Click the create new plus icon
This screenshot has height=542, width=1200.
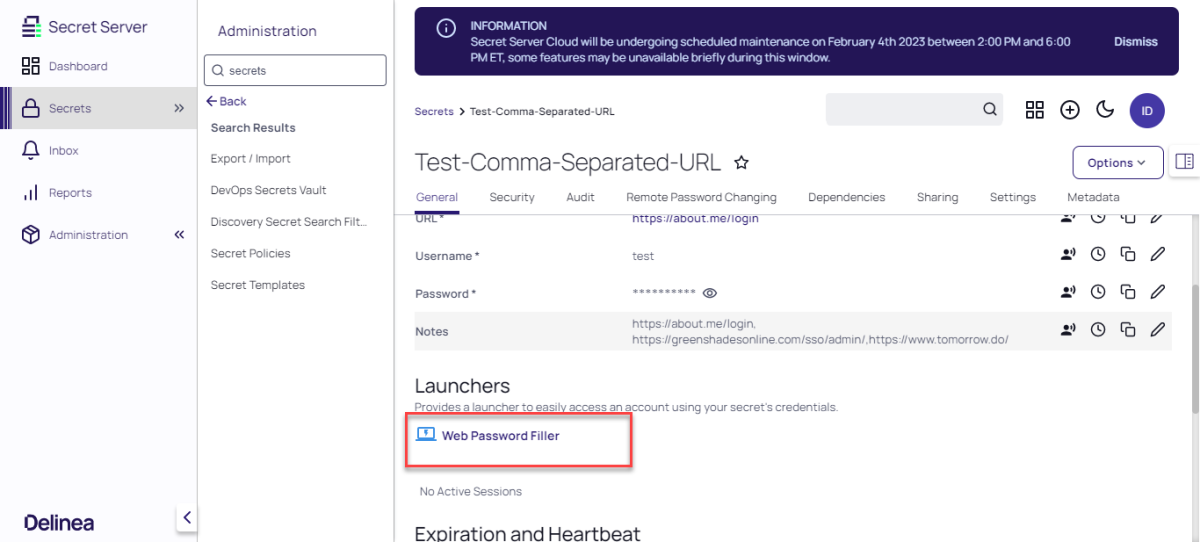tap(1070, 110)
